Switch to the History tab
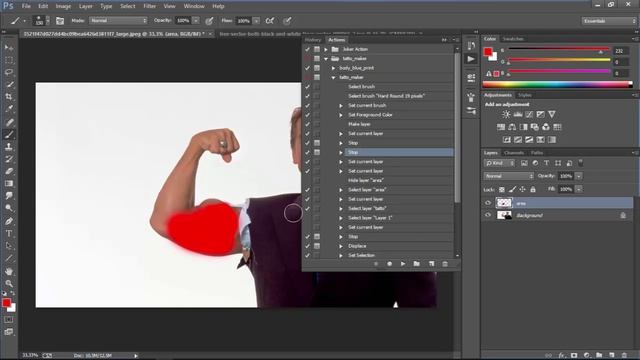 [313, 40]
